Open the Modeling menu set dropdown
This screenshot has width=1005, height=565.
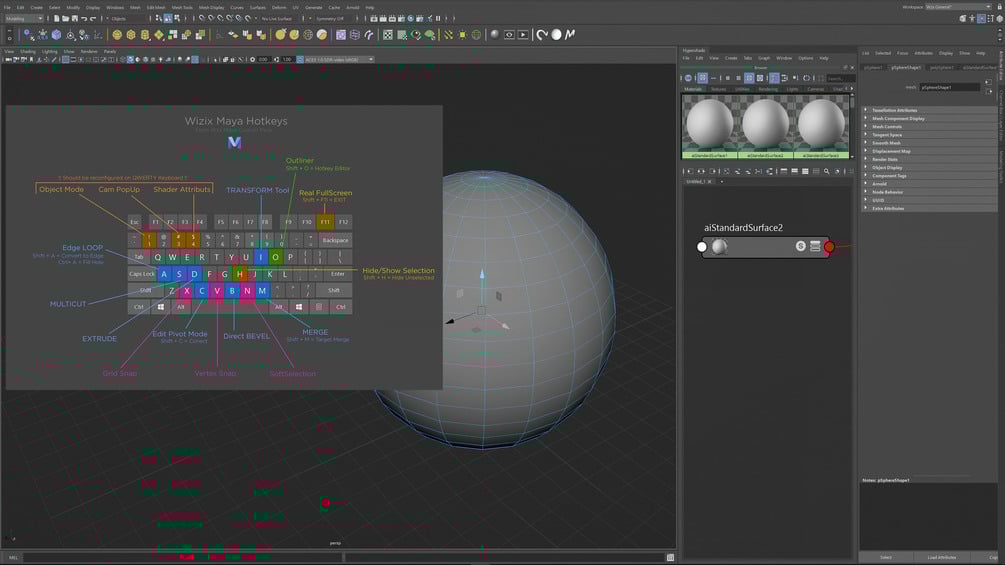pos(24,19)
